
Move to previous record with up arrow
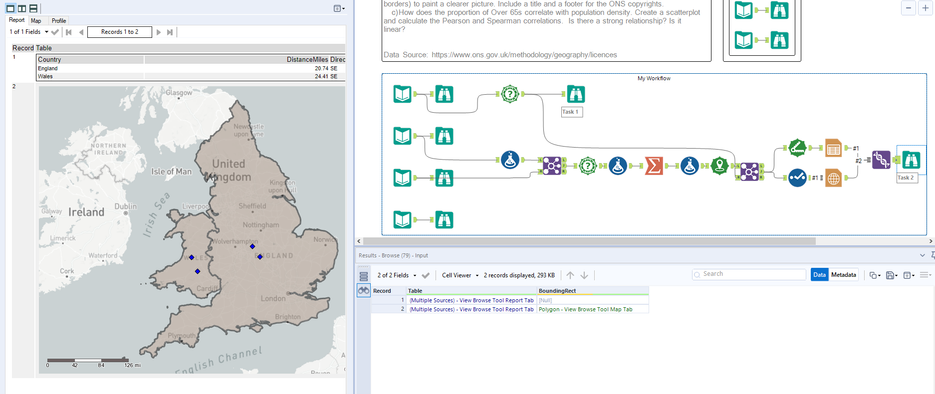570,275
